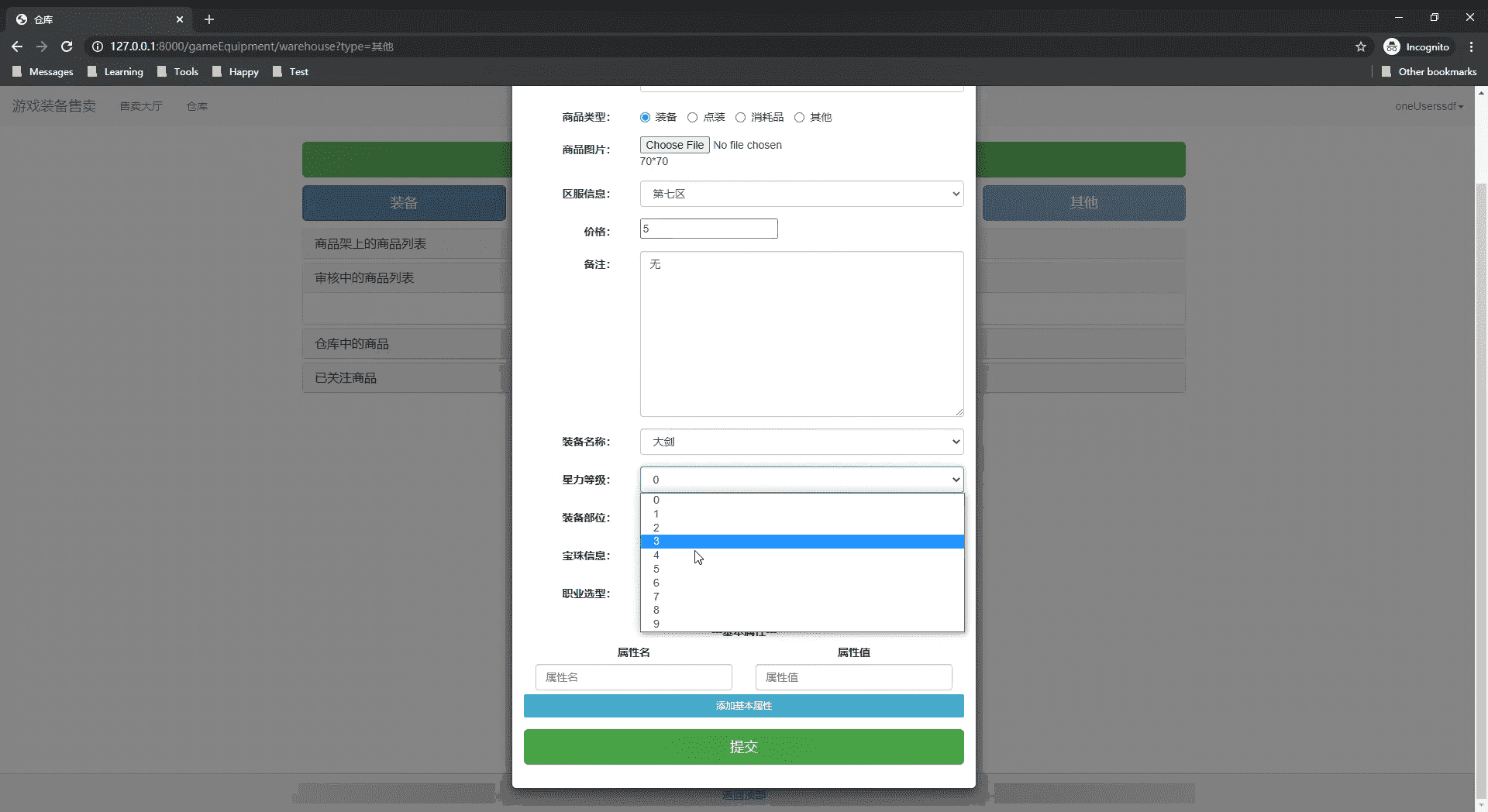This screenshot has height=812, width=1488.
Task: Click the address bar URL
Action: (252, 46)
